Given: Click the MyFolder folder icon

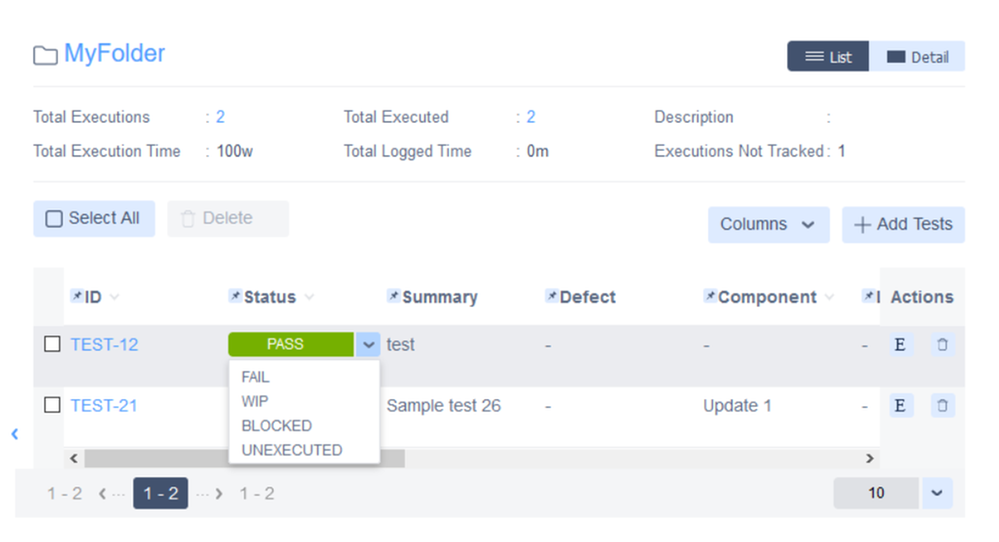Looking at the screenshot, I should (x=45, y=55).
